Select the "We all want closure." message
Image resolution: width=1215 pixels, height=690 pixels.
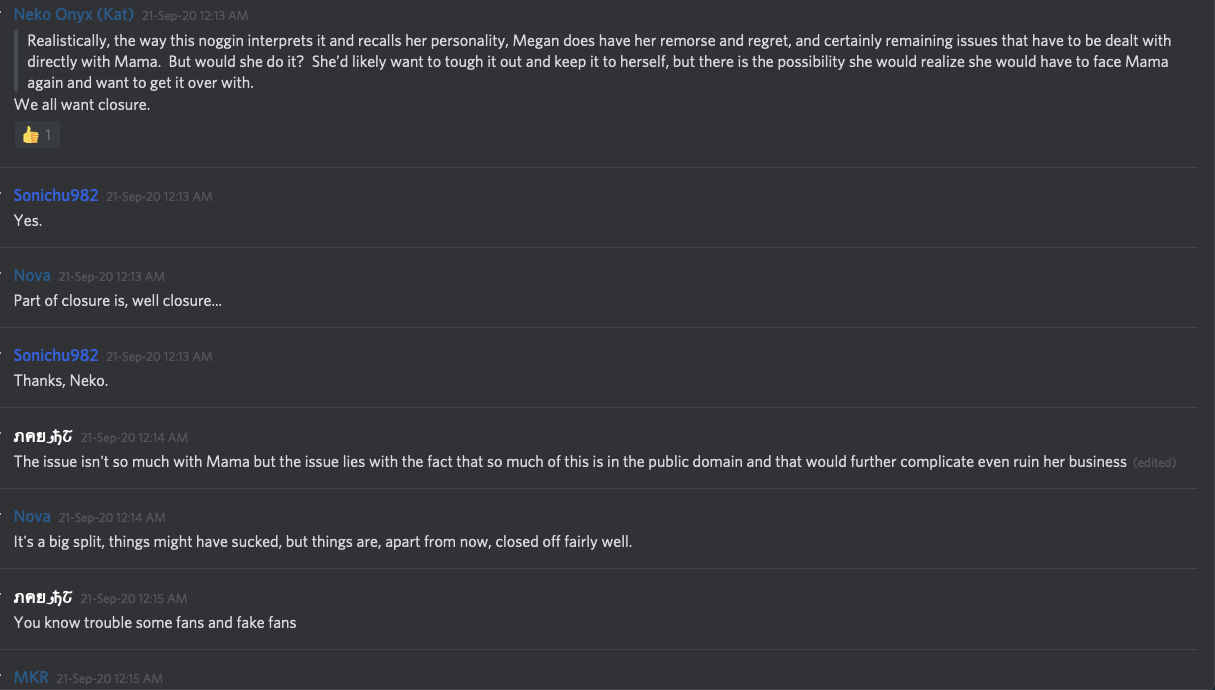[x=82, y=105]
